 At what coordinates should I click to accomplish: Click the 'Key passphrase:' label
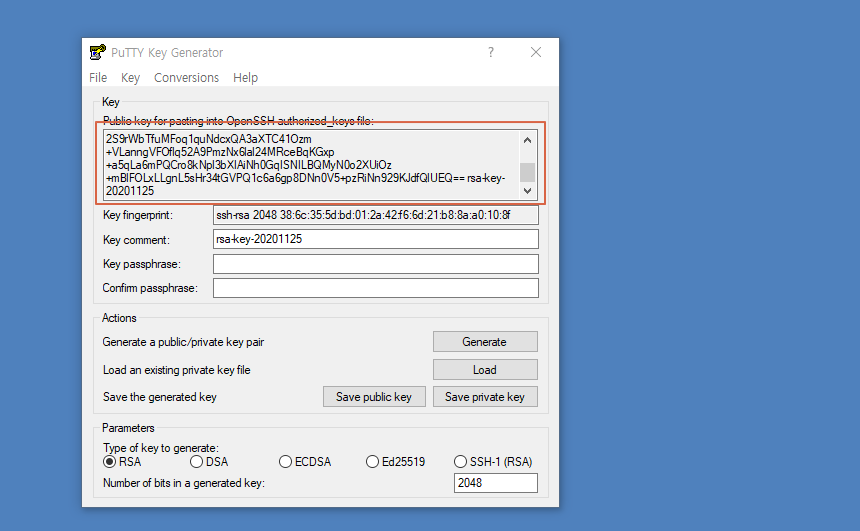(142, 264)
